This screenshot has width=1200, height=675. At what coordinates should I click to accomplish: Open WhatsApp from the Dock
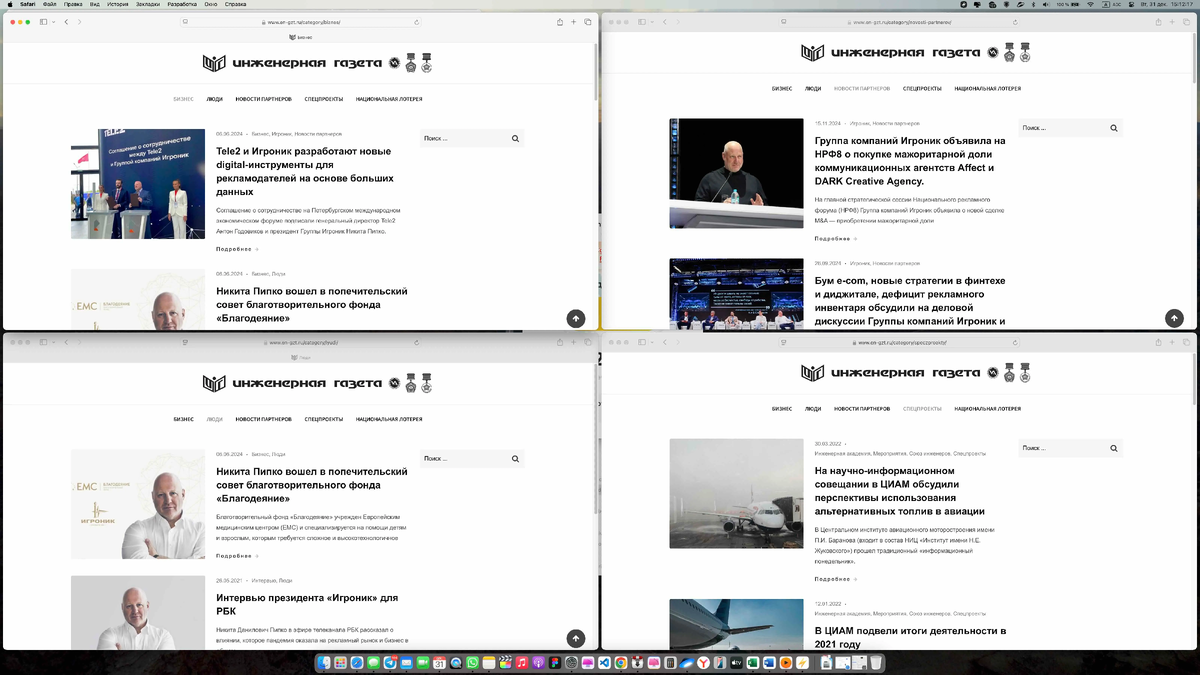(x=472, y=661)
